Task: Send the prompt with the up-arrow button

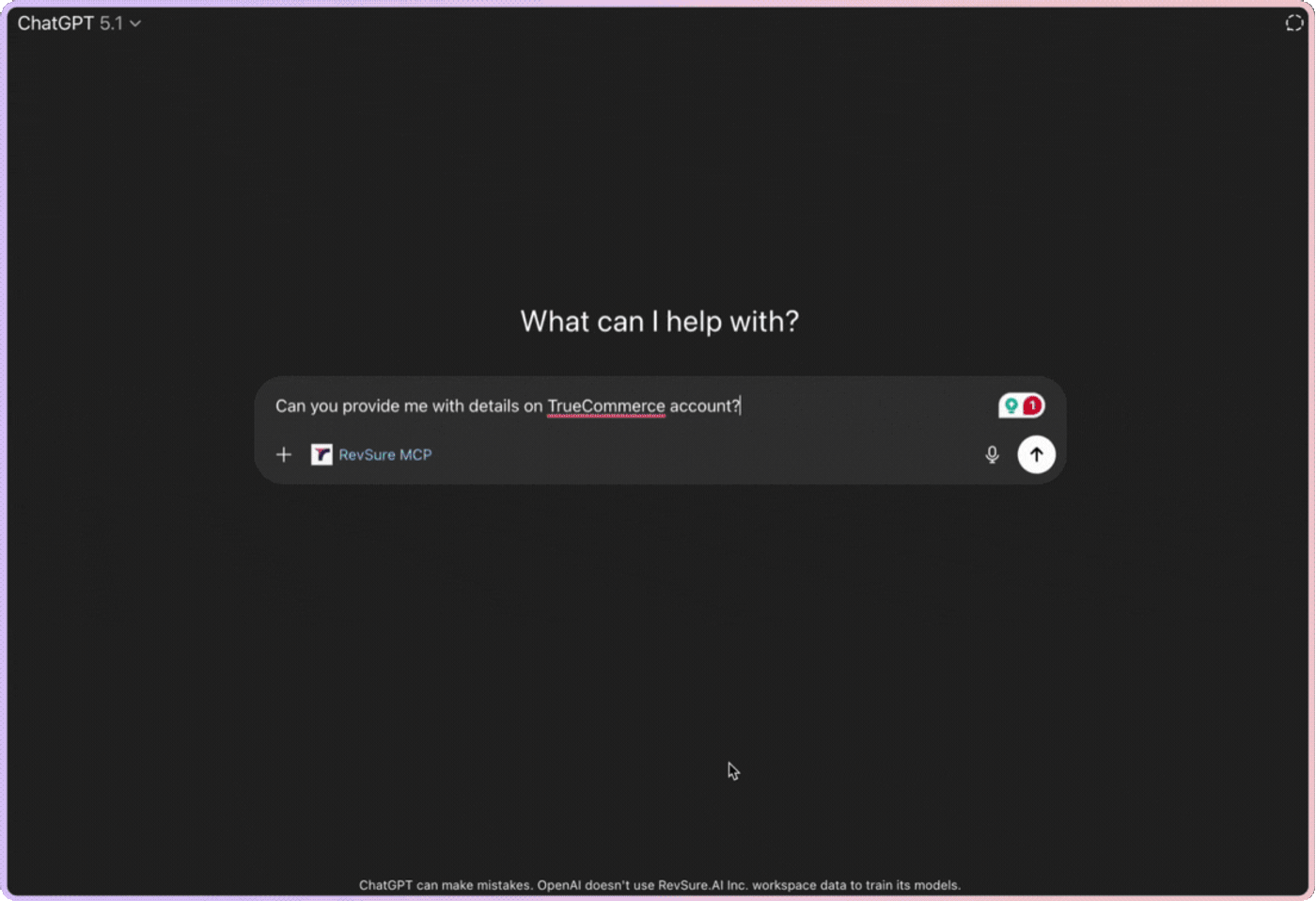Action: 1036,455
